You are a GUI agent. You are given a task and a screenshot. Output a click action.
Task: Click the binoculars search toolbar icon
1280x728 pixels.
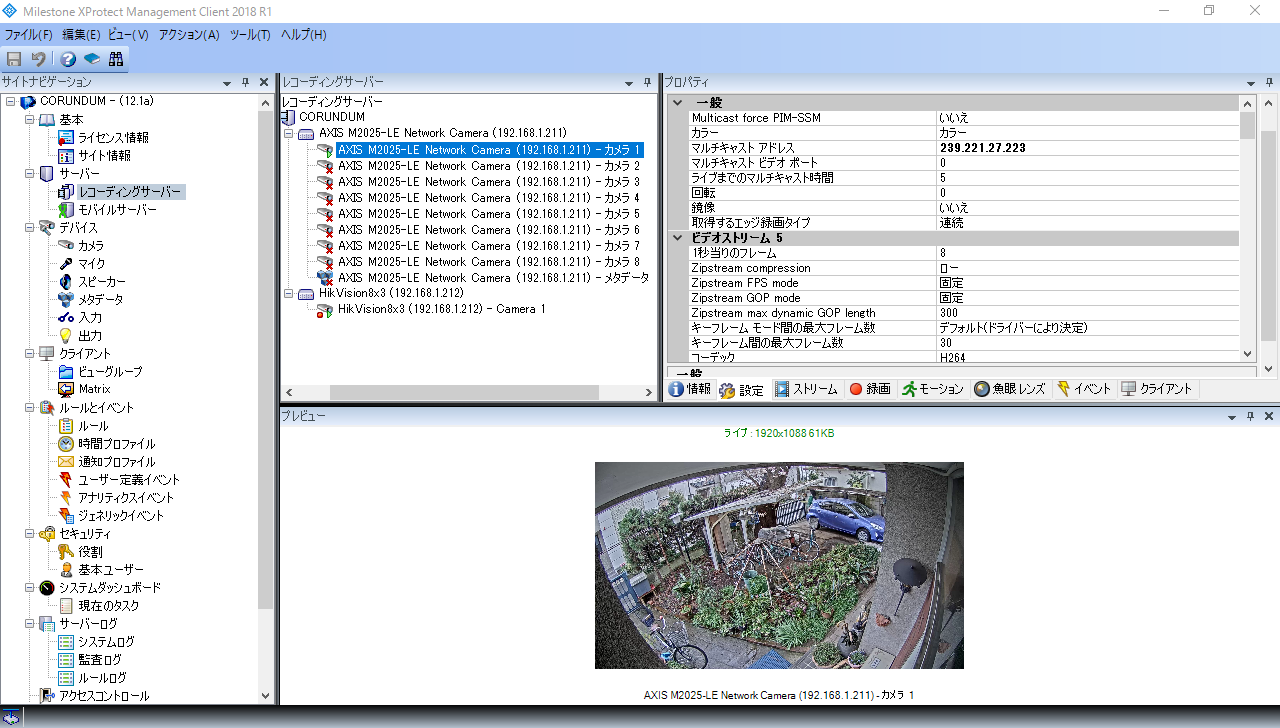click(116, 59)
